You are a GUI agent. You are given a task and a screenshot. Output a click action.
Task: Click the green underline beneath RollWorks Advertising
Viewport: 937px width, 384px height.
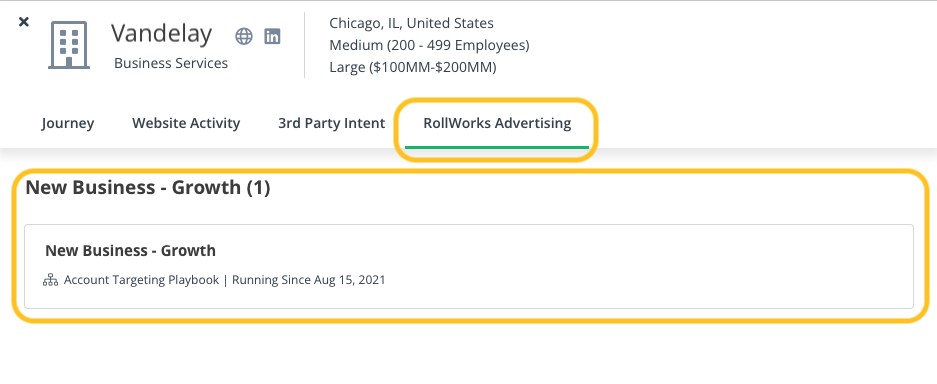point(497,146)
